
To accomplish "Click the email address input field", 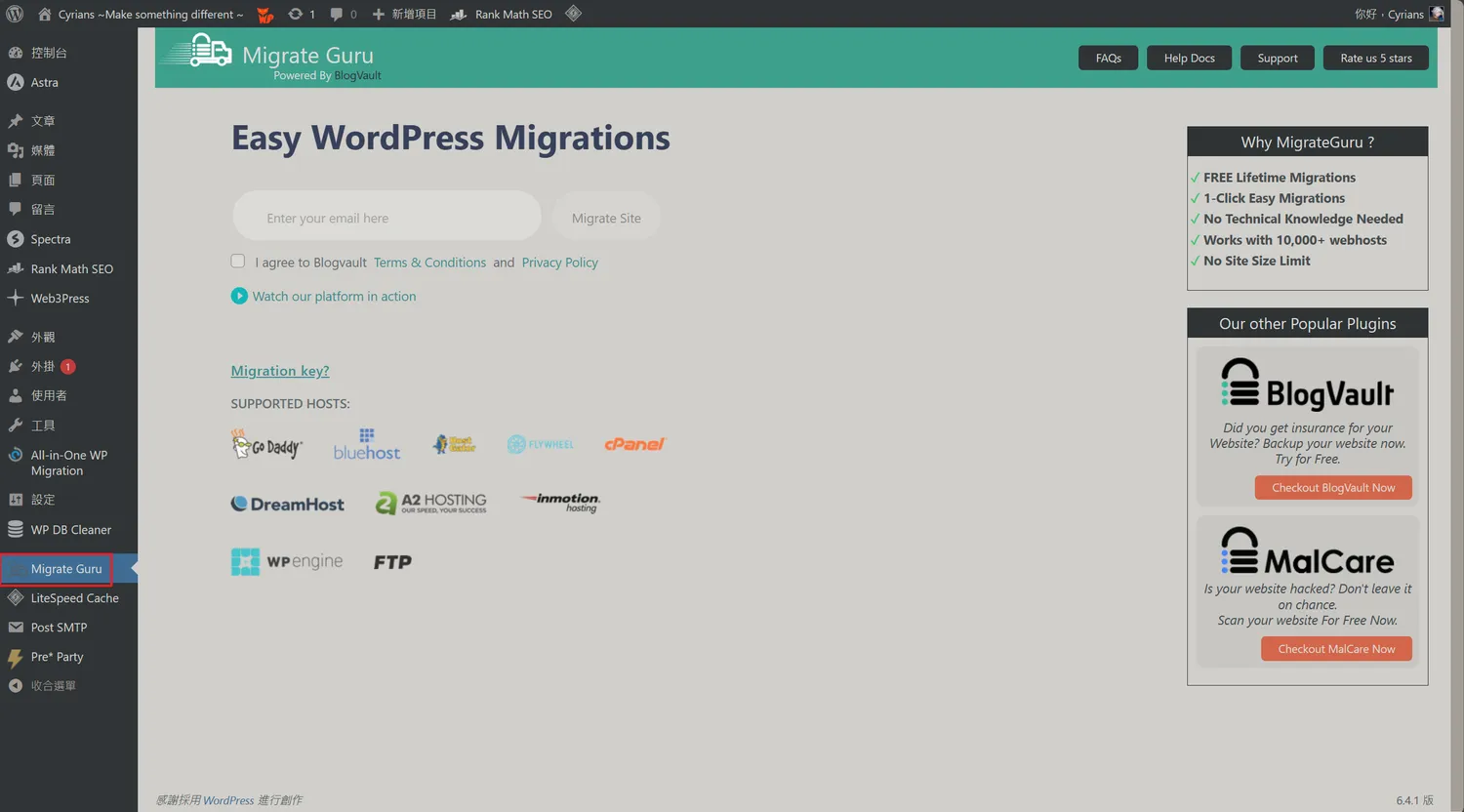I will click(386, 219).
